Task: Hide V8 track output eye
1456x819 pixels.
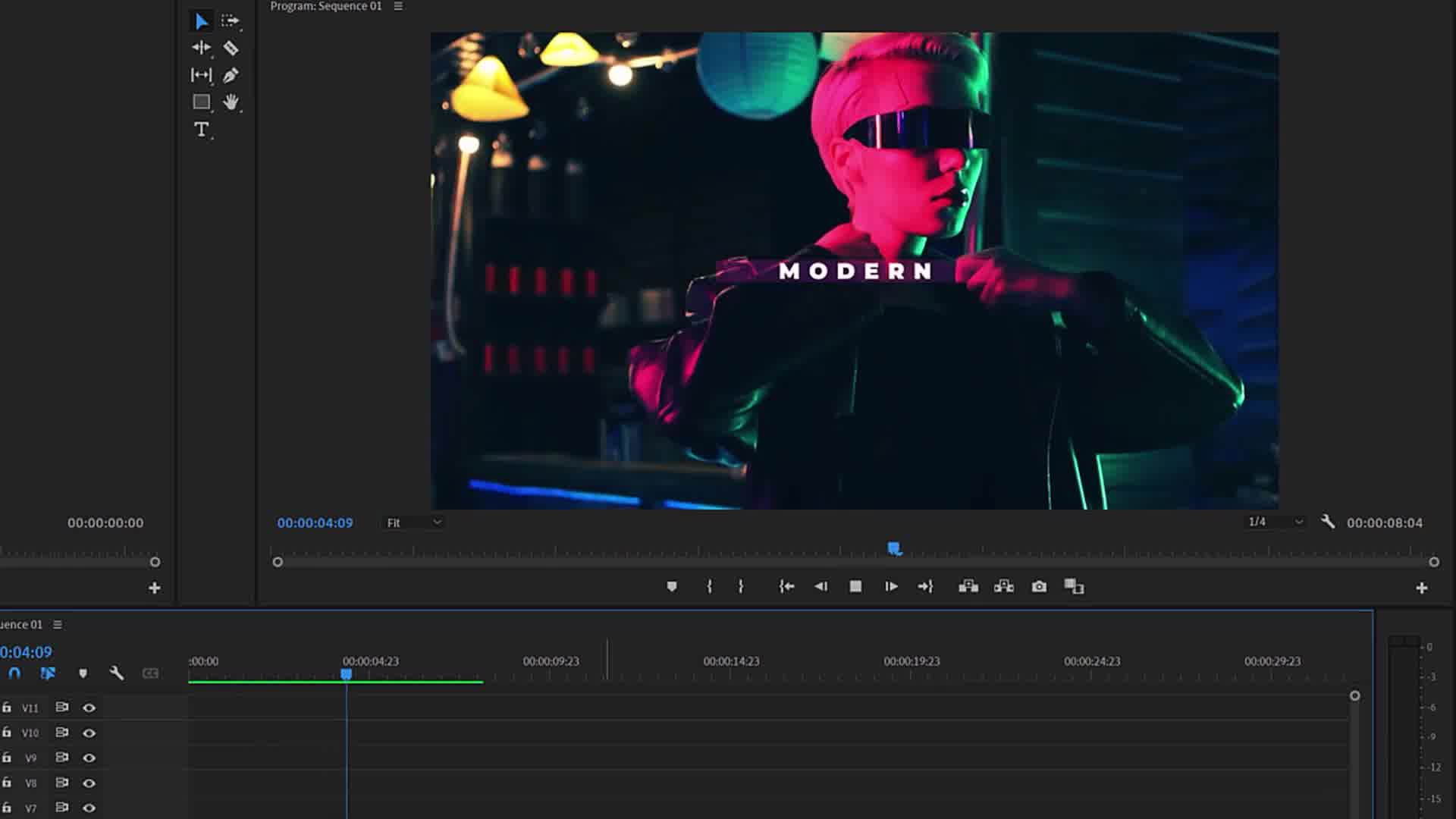Action: tap(89, 783)
